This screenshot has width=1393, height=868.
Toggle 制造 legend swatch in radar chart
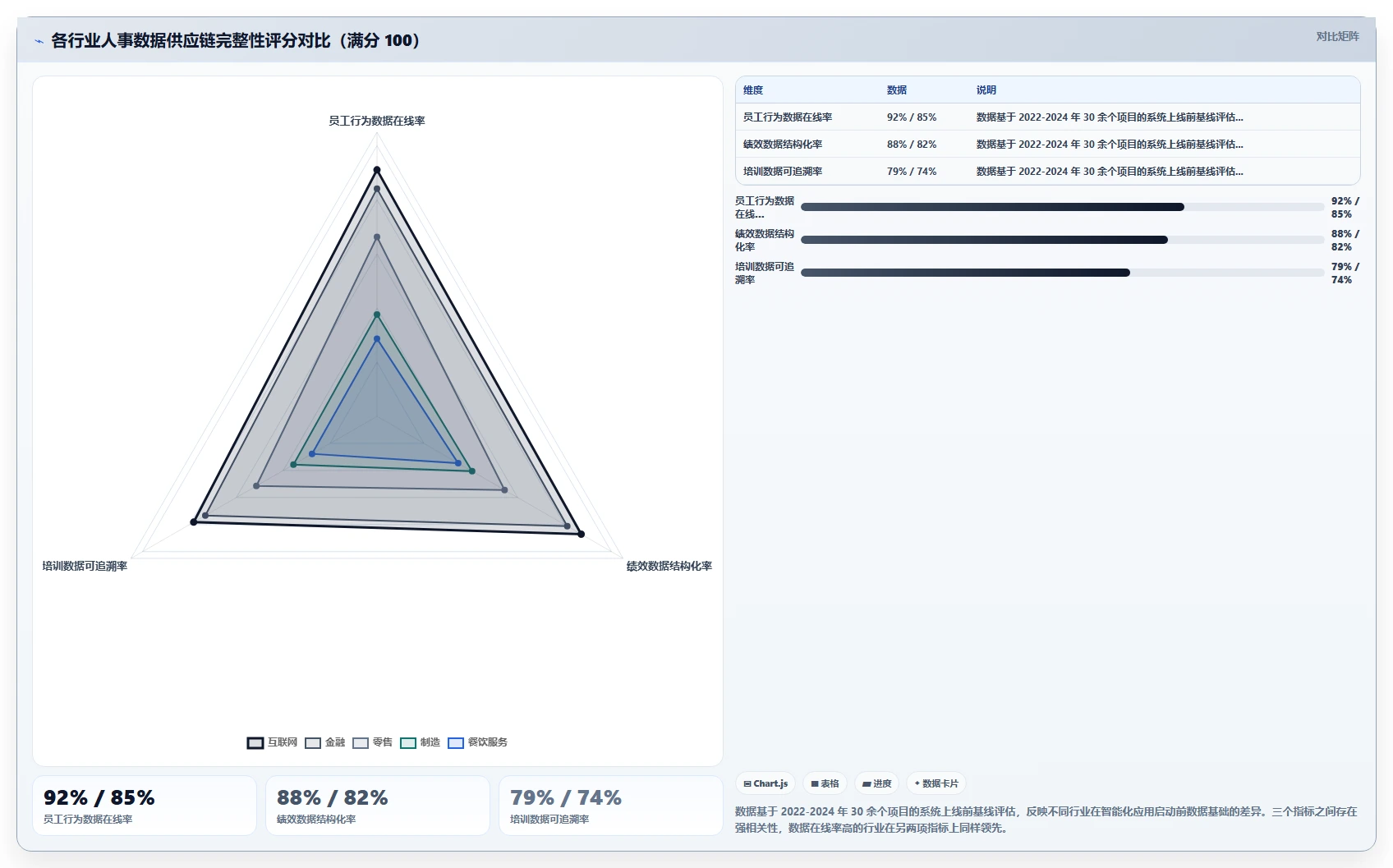pyautogui.click(x=408, y=742)
